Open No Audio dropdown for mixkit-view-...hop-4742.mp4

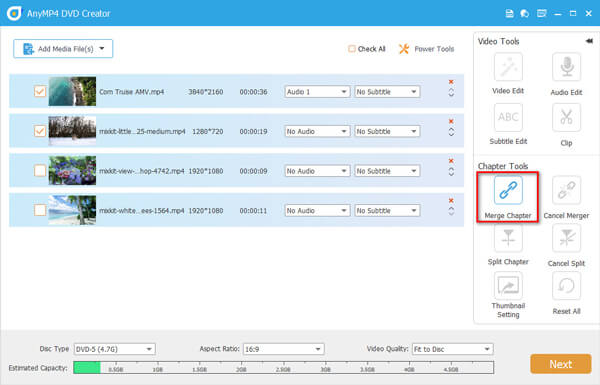click(x=317, y=171)
